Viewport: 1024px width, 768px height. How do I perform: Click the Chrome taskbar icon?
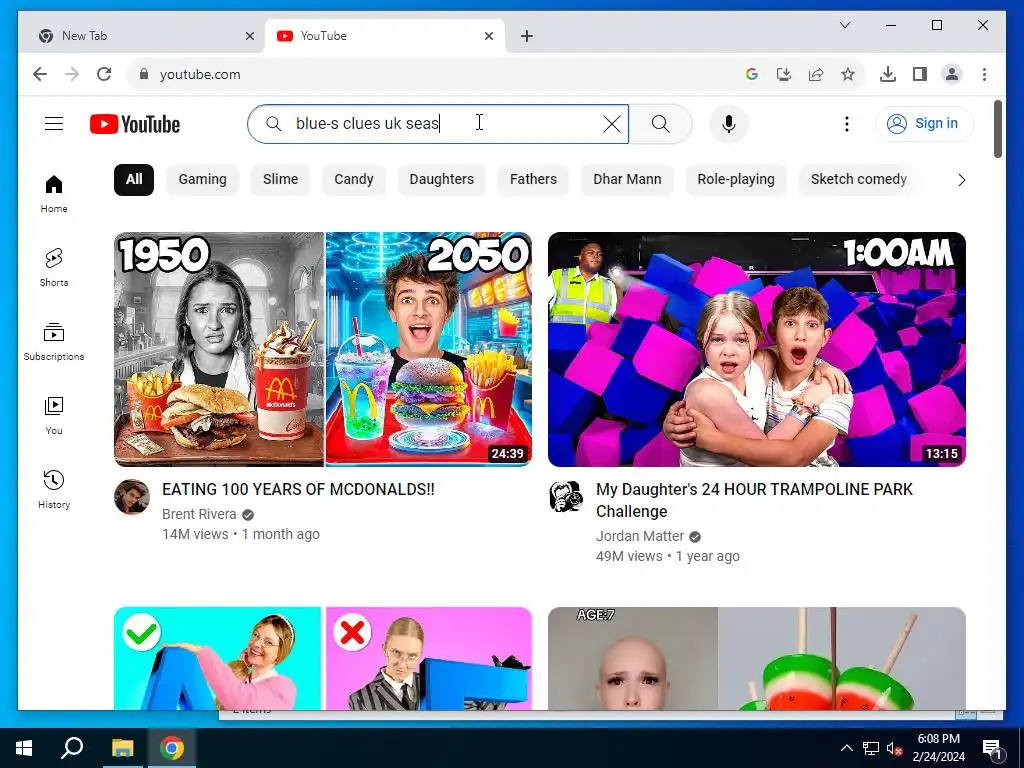pos(172,748)
